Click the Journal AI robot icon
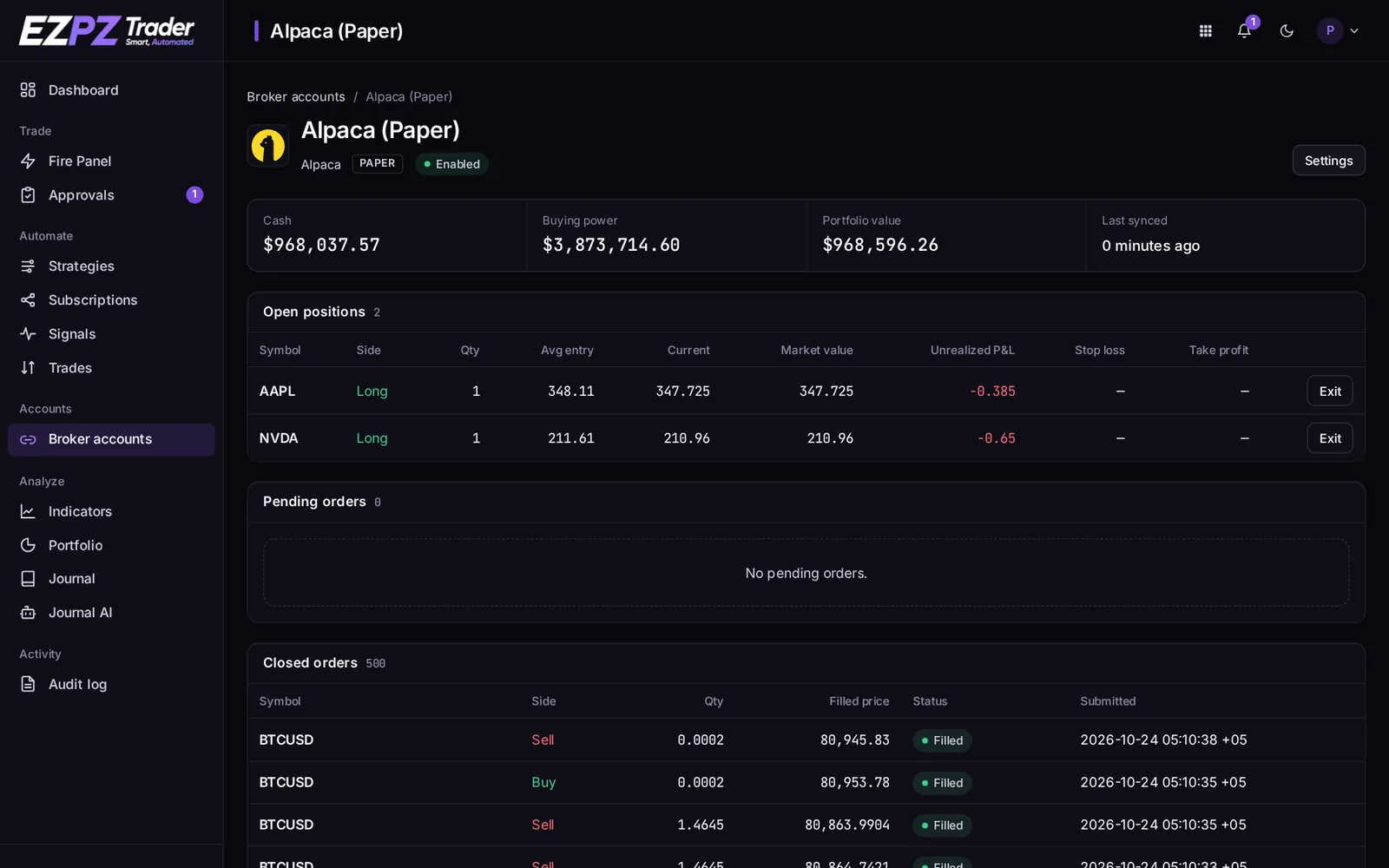 (x=28, y=612)
